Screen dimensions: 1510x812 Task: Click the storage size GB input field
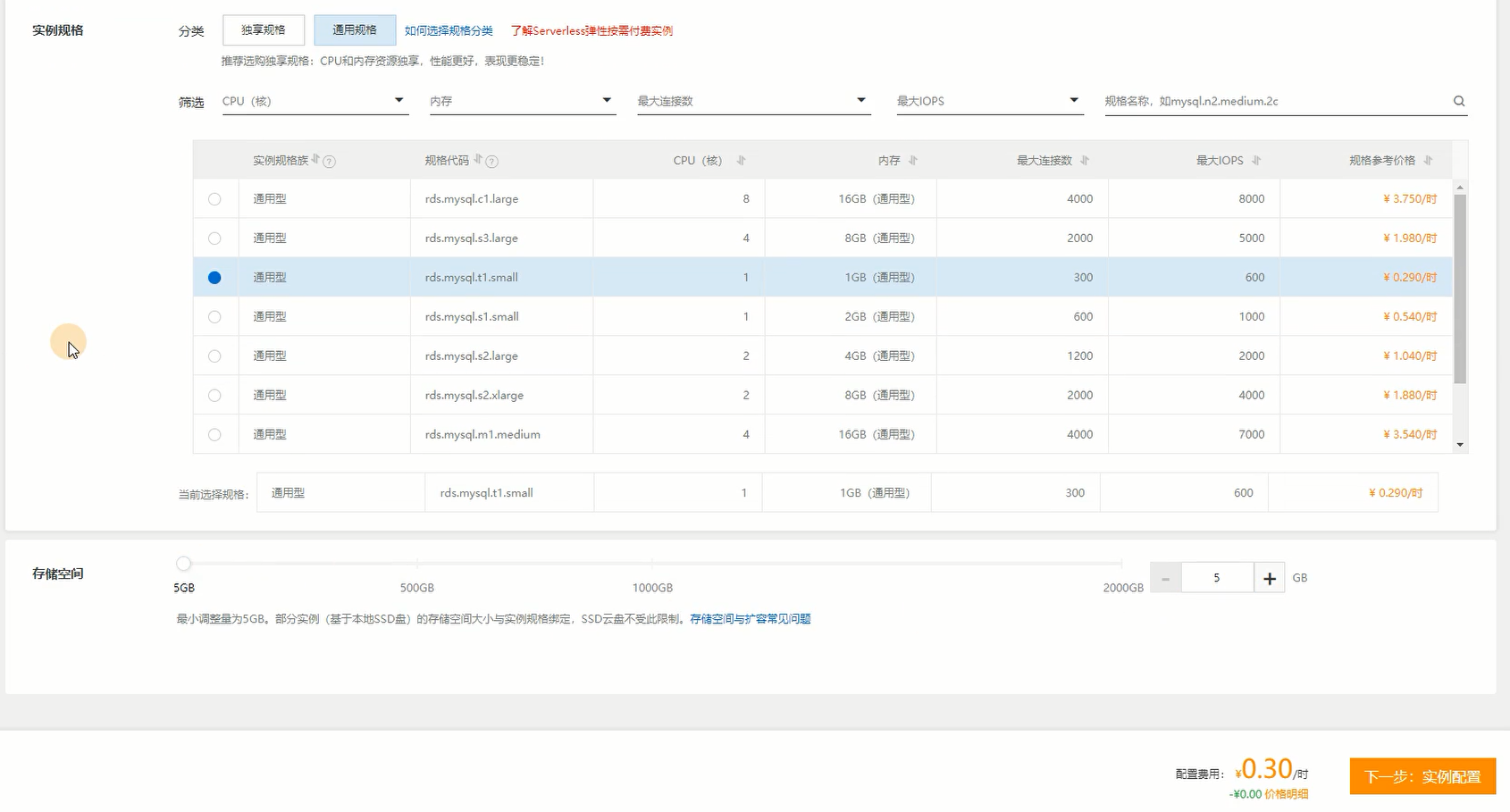[x=1217, y=579]
